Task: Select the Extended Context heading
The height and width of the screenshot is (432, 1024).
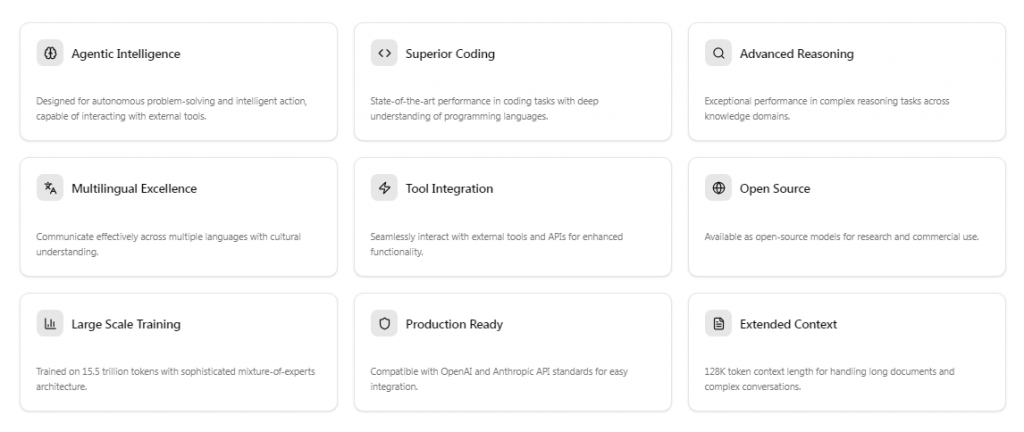Action: tap(788, 324)
